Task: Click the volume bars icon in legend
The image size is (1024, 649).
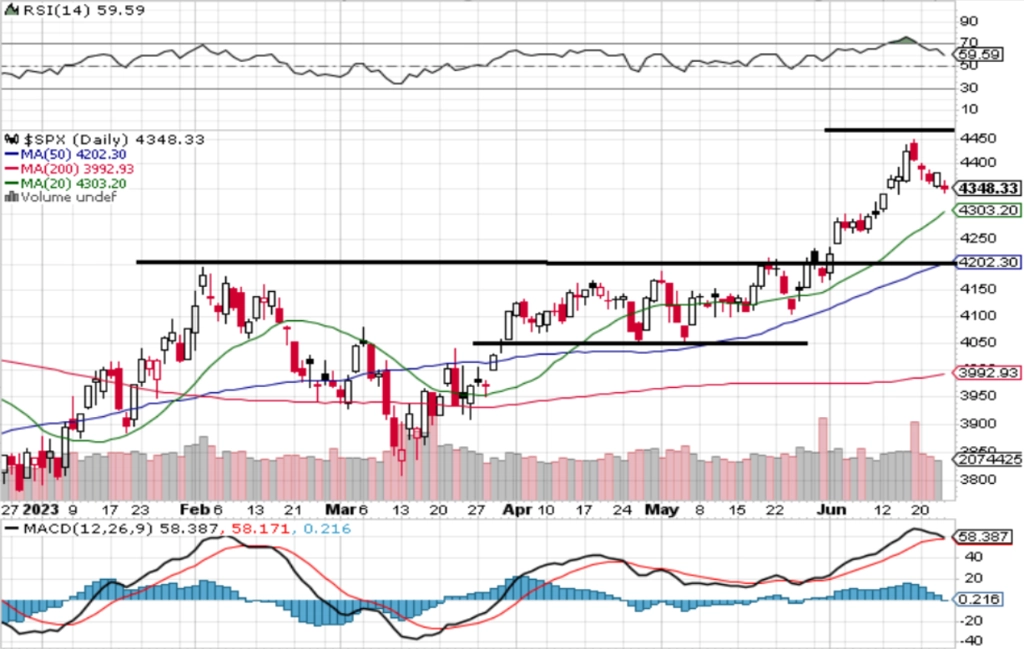Action: [x=11, y=197]
